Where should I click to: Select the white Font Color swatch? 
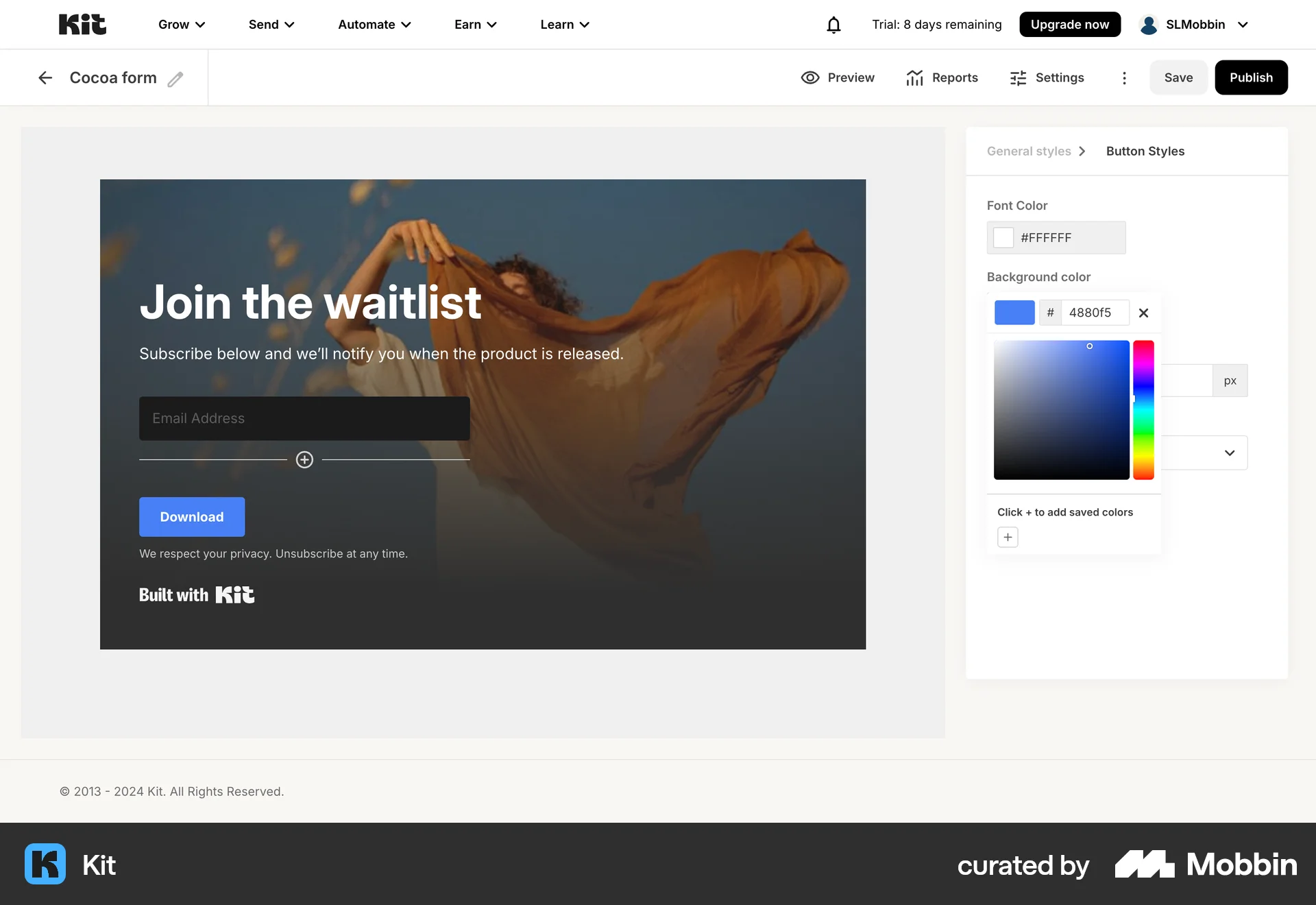click(1003, 237)
